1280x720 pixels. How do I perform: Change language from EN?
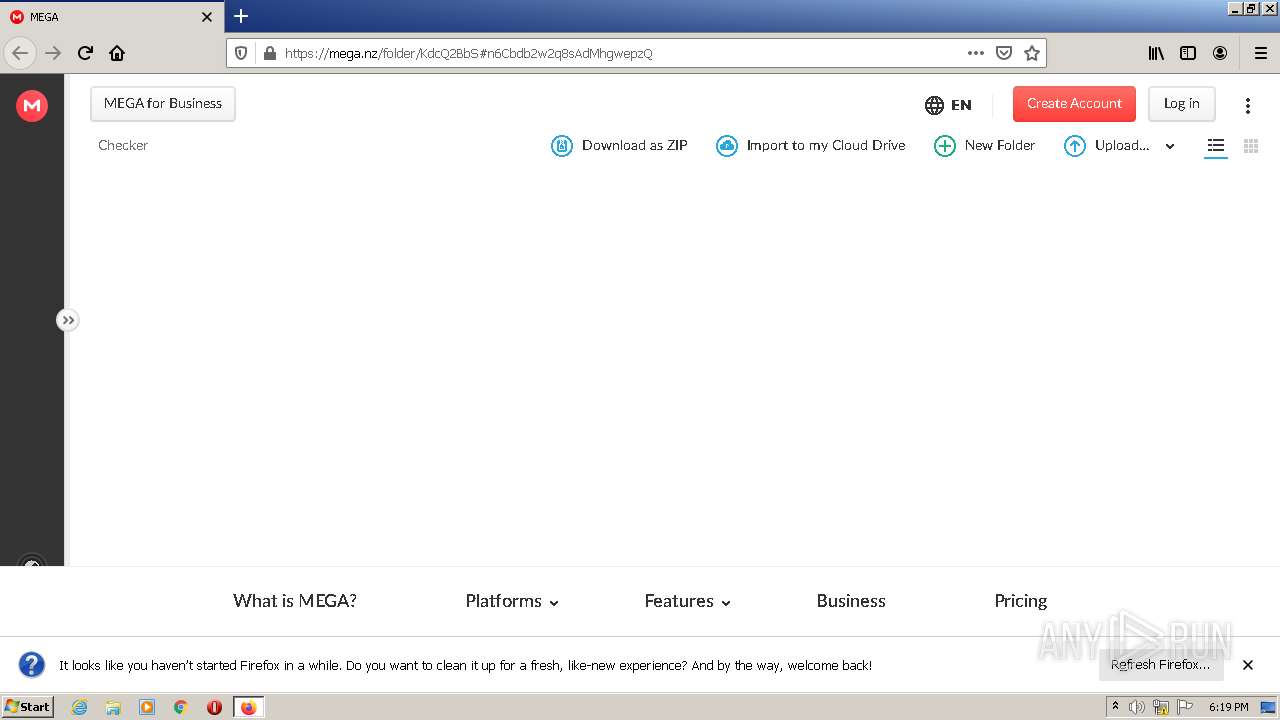tap(948, 105)
